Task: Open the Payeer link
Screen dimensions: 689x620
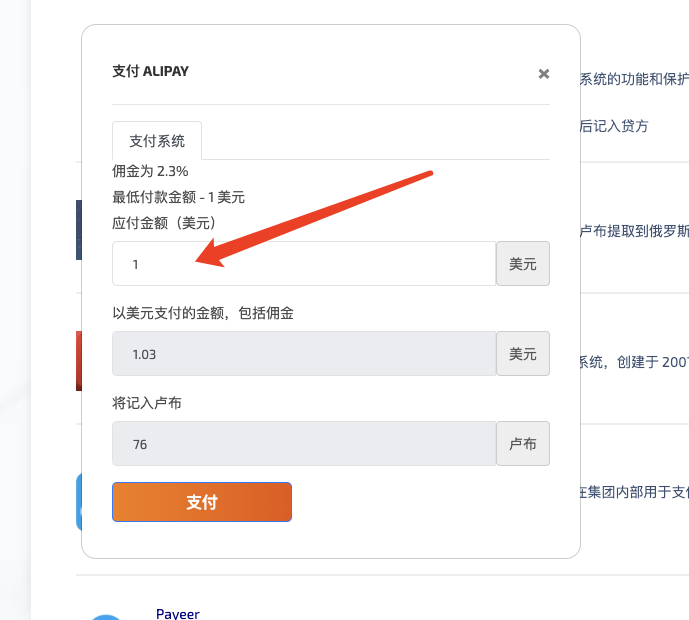Action: pos(178,613)
